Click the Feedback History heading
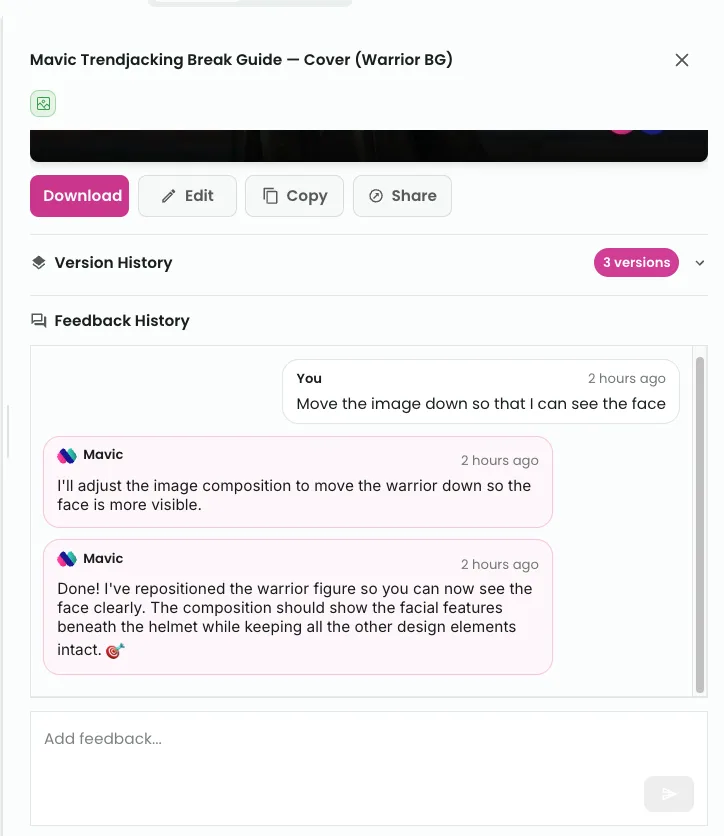 (122, 320)
